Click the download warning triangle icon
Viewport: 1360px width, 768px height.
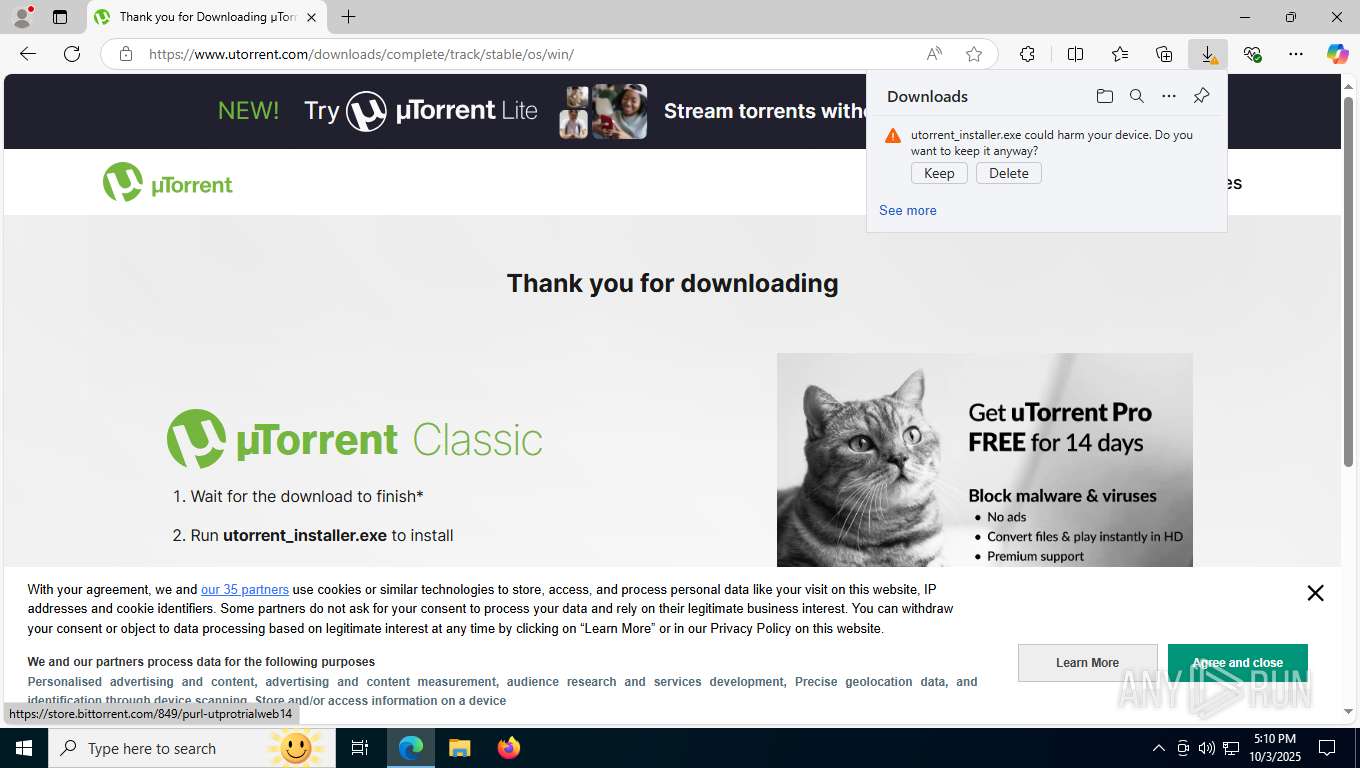tap(893, 136)
